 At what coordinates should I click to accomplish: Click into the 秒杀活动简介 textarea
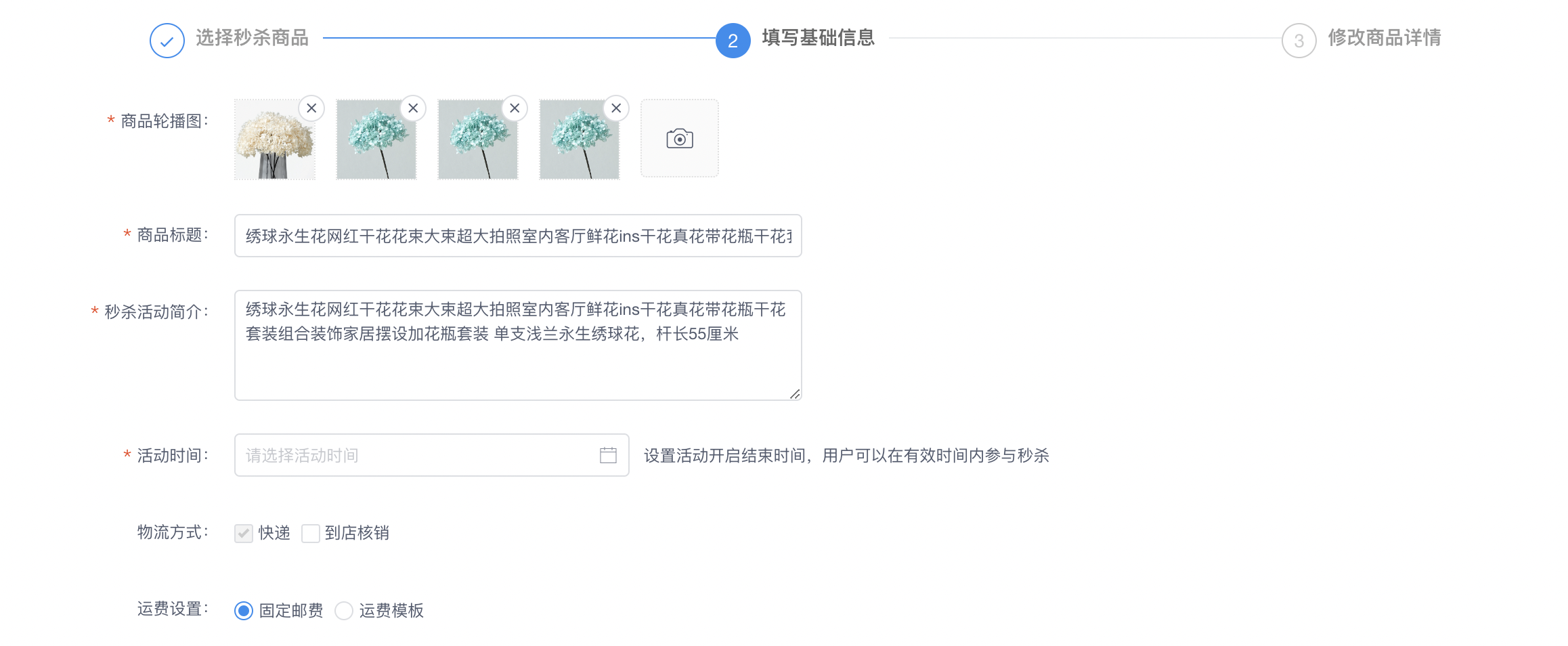[517, 366]
